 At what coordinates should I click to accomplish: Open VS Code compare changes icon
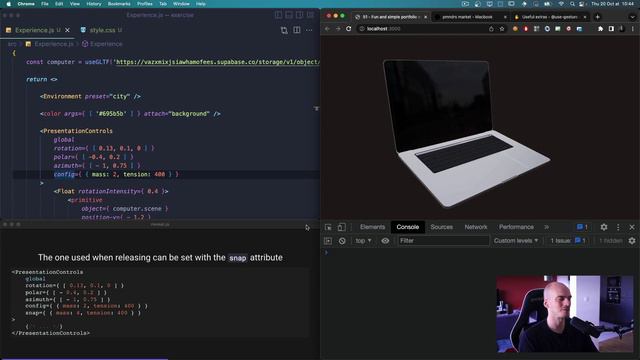tap(284, 30)
